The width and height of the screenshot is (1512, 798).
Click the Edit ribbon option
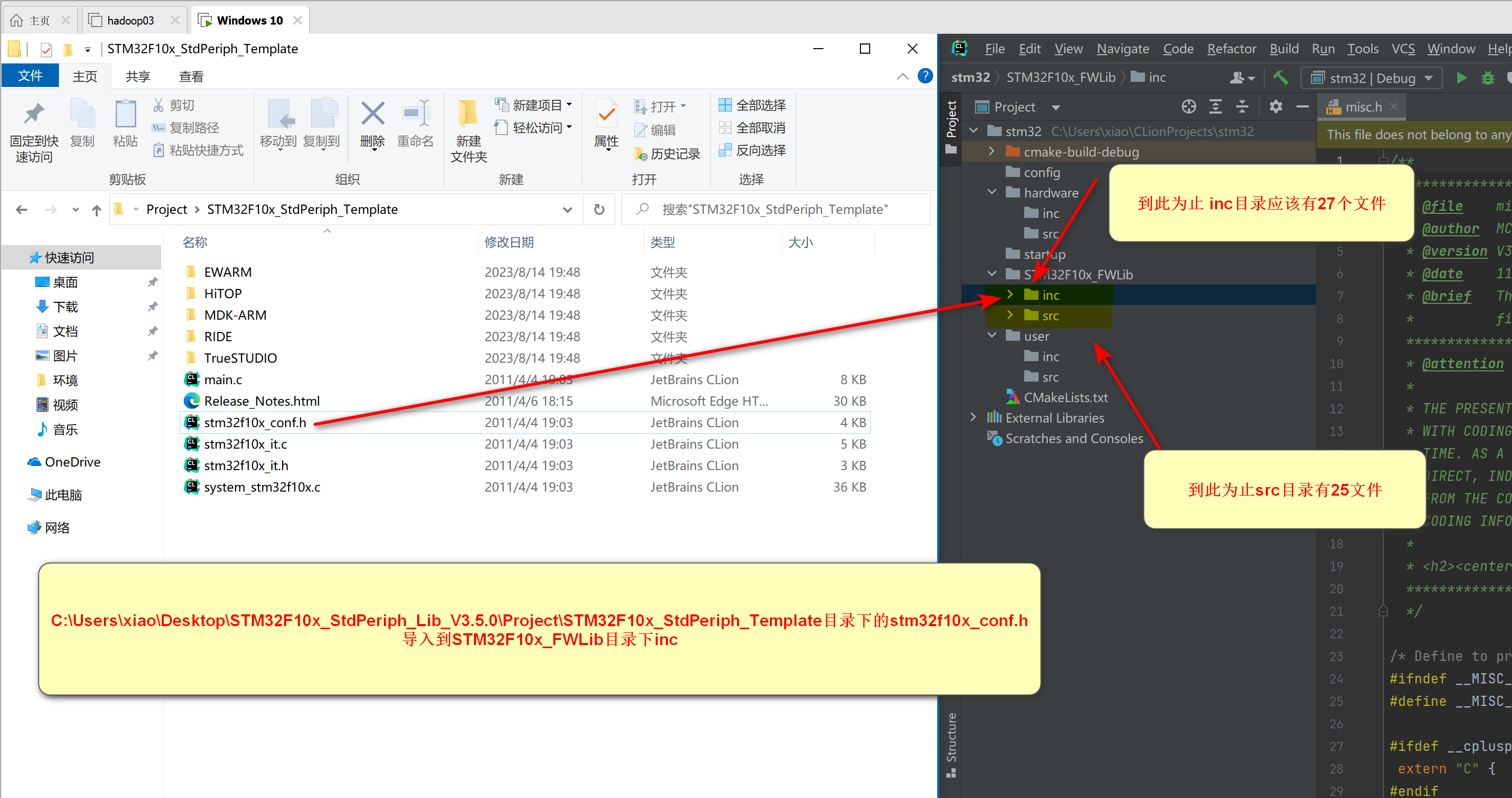click(x=655, y=130)
